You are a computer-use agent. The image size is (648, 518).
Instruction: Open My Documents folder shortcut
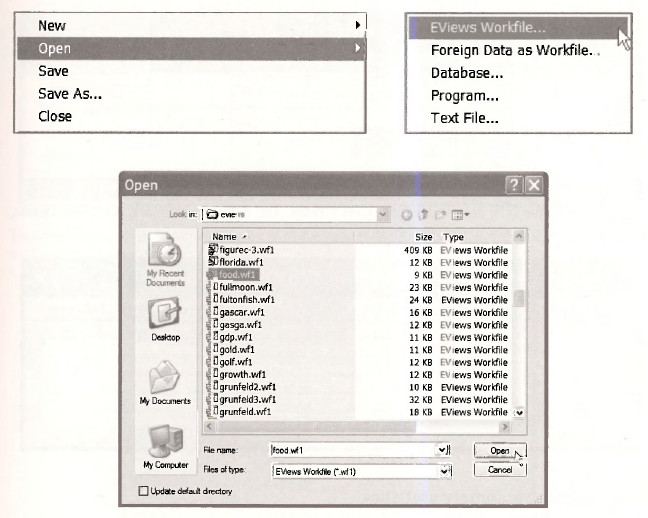[165, 383]
